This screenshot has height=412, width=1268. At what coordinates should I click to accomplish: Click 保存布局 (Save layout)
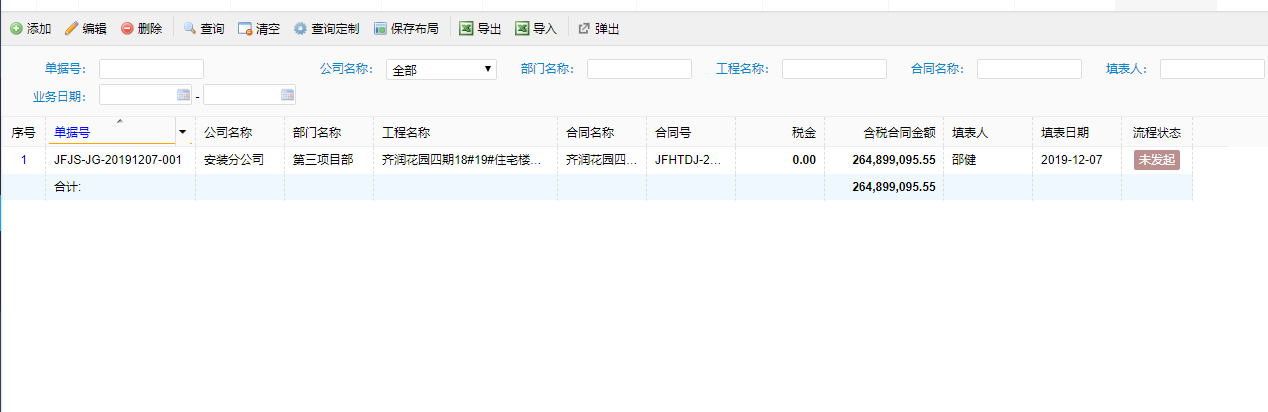pyautogui.click(x=406, y=29)
